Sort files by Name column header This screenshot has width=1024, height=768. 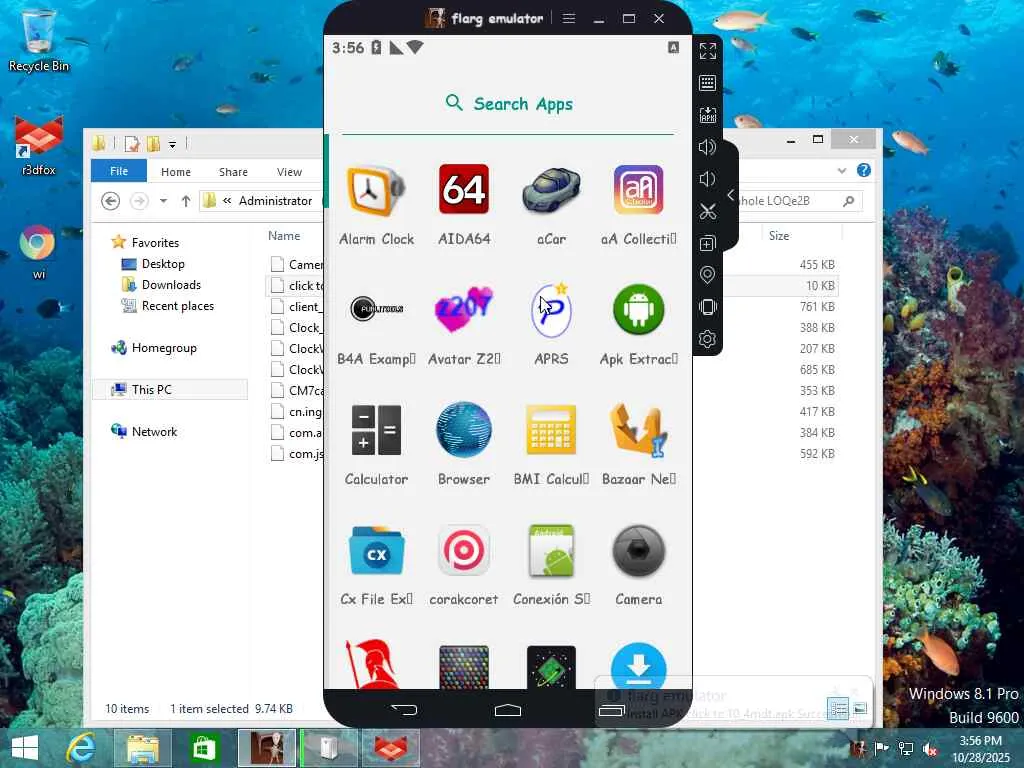pos(284,236)
